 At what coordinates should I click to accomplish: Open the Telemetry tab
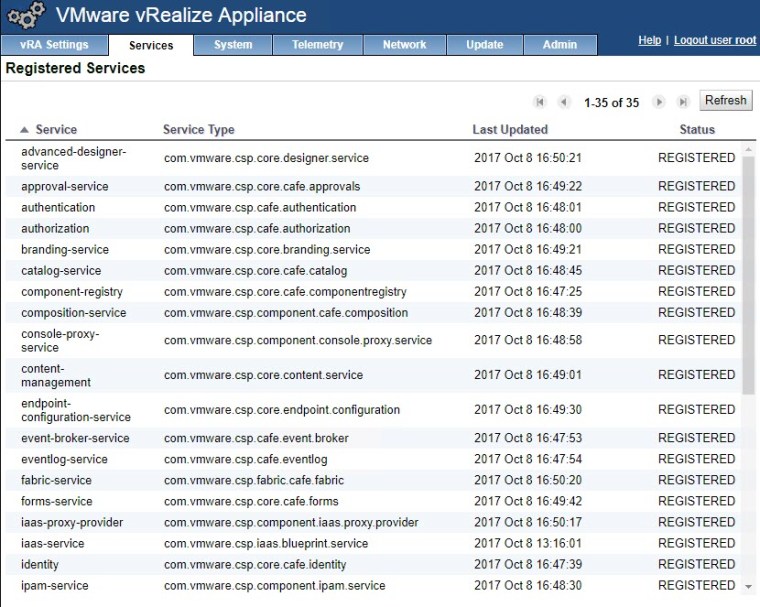[x=317, y=45]
